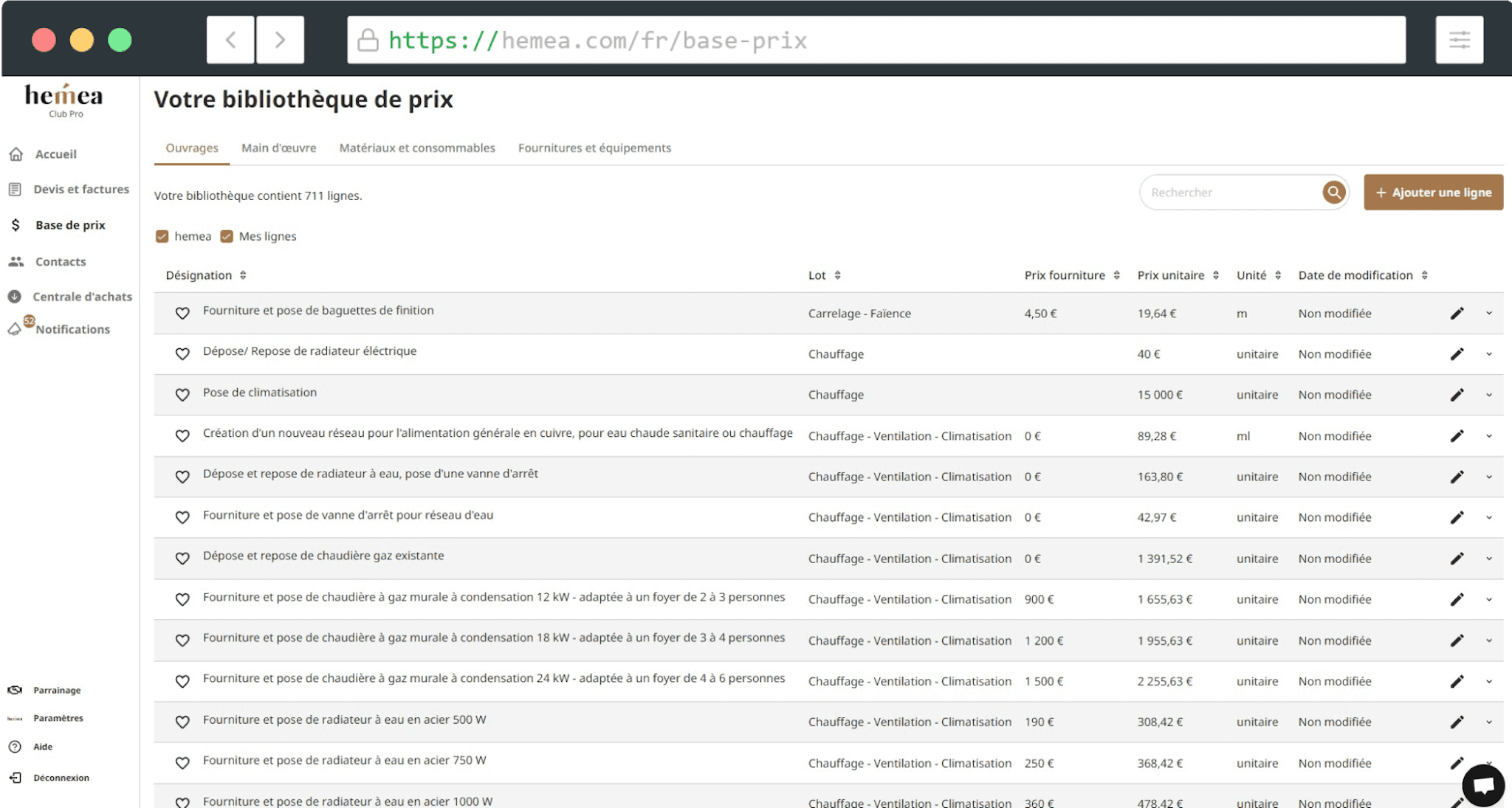Open the chat bubble widget
1512x808 pixels.
click(1483, 786)
